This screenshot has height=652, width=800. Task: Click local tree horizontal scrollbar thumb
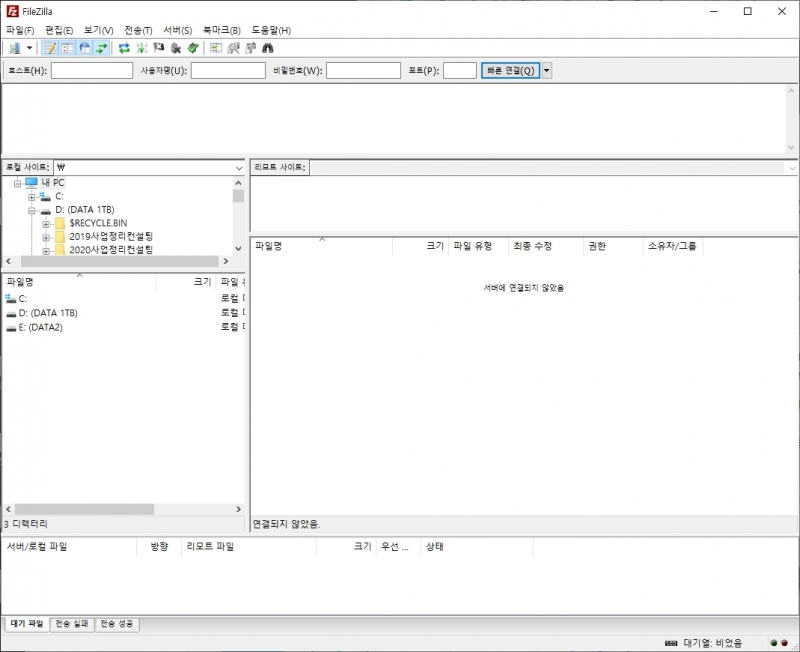pos(119,261)
